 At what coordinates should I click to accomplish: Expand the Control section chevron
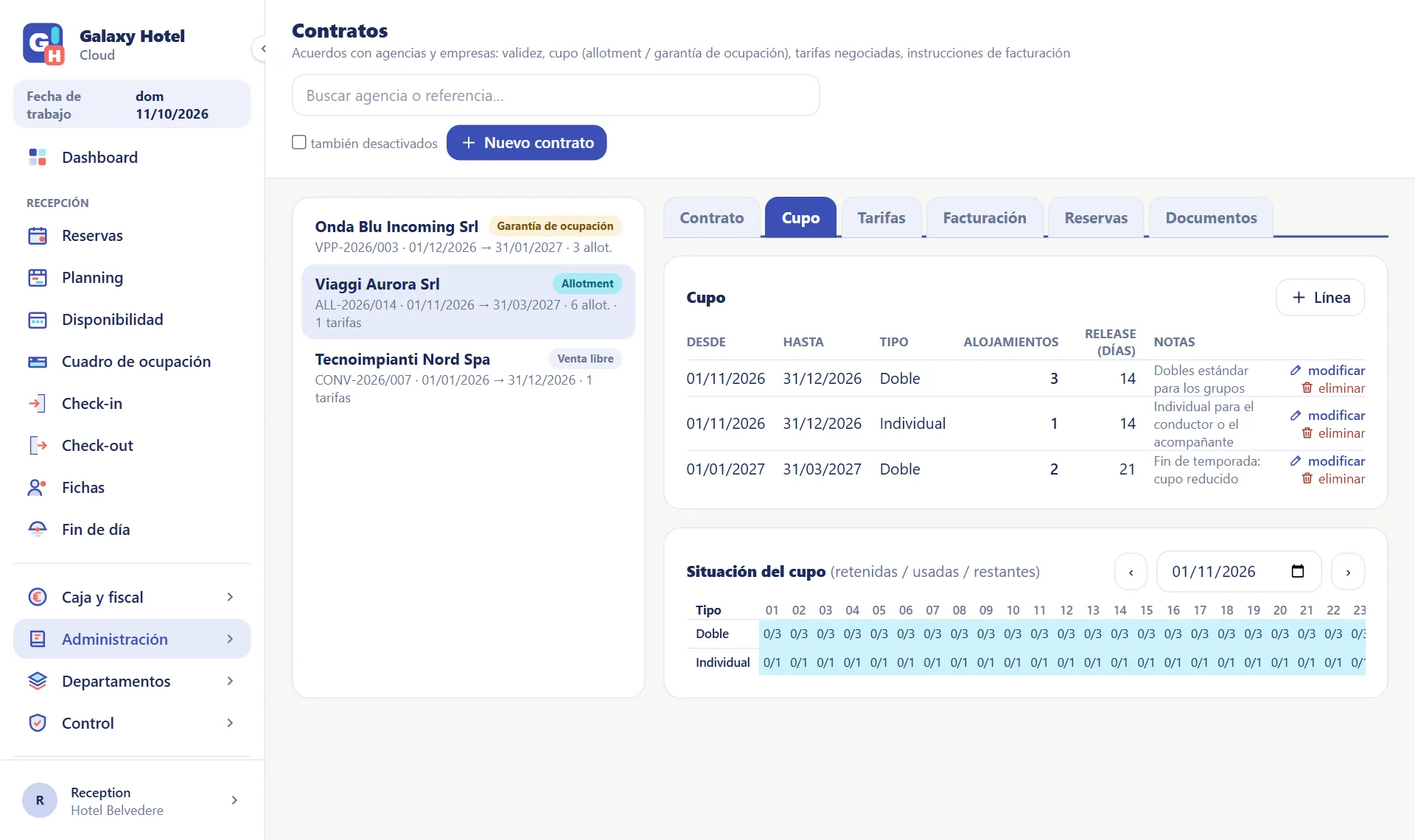(231, 724)
